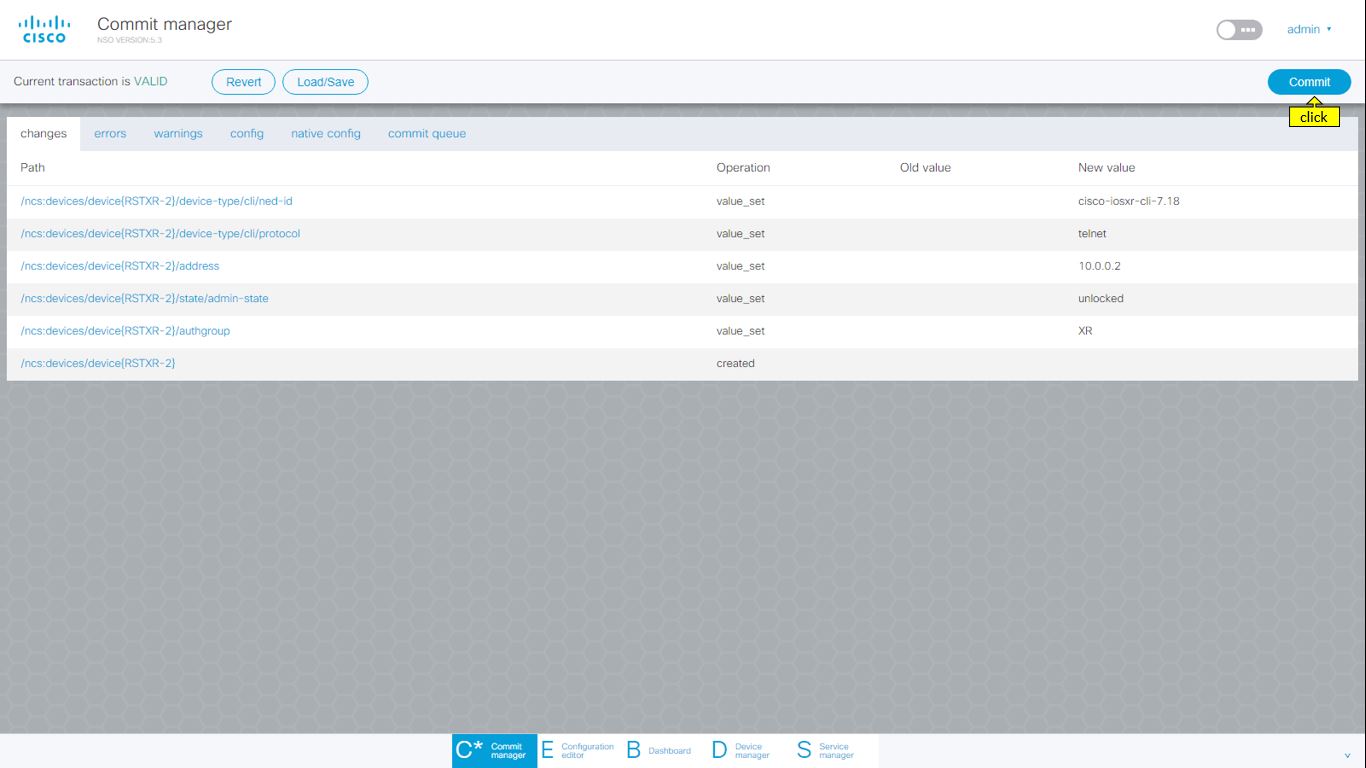Open the Service manager
The width and height of the screenshot is (1366, 768).
[826, 750]
